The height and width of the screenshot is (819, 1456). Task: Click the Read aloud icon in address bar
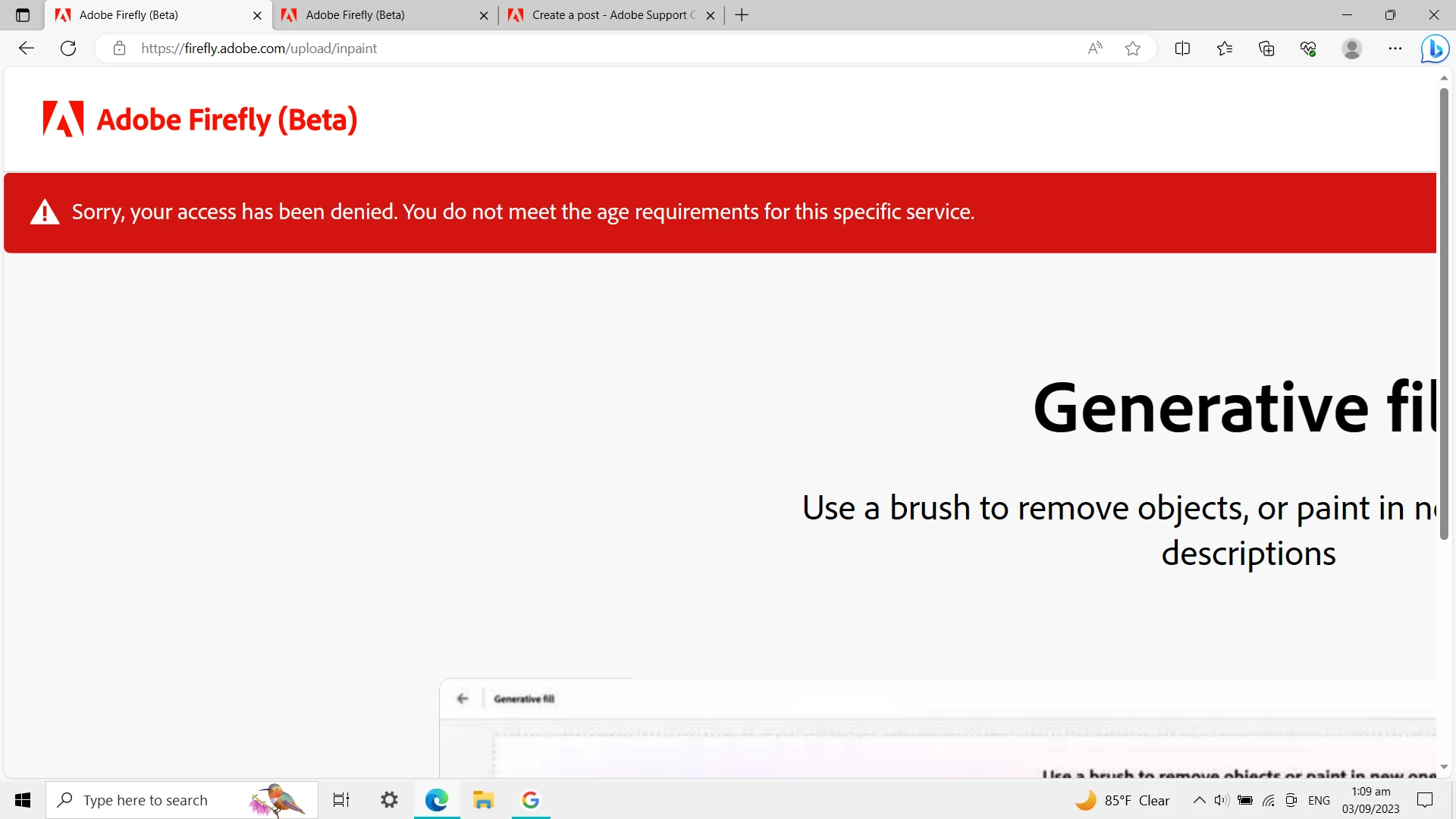tap(1094, 49)
